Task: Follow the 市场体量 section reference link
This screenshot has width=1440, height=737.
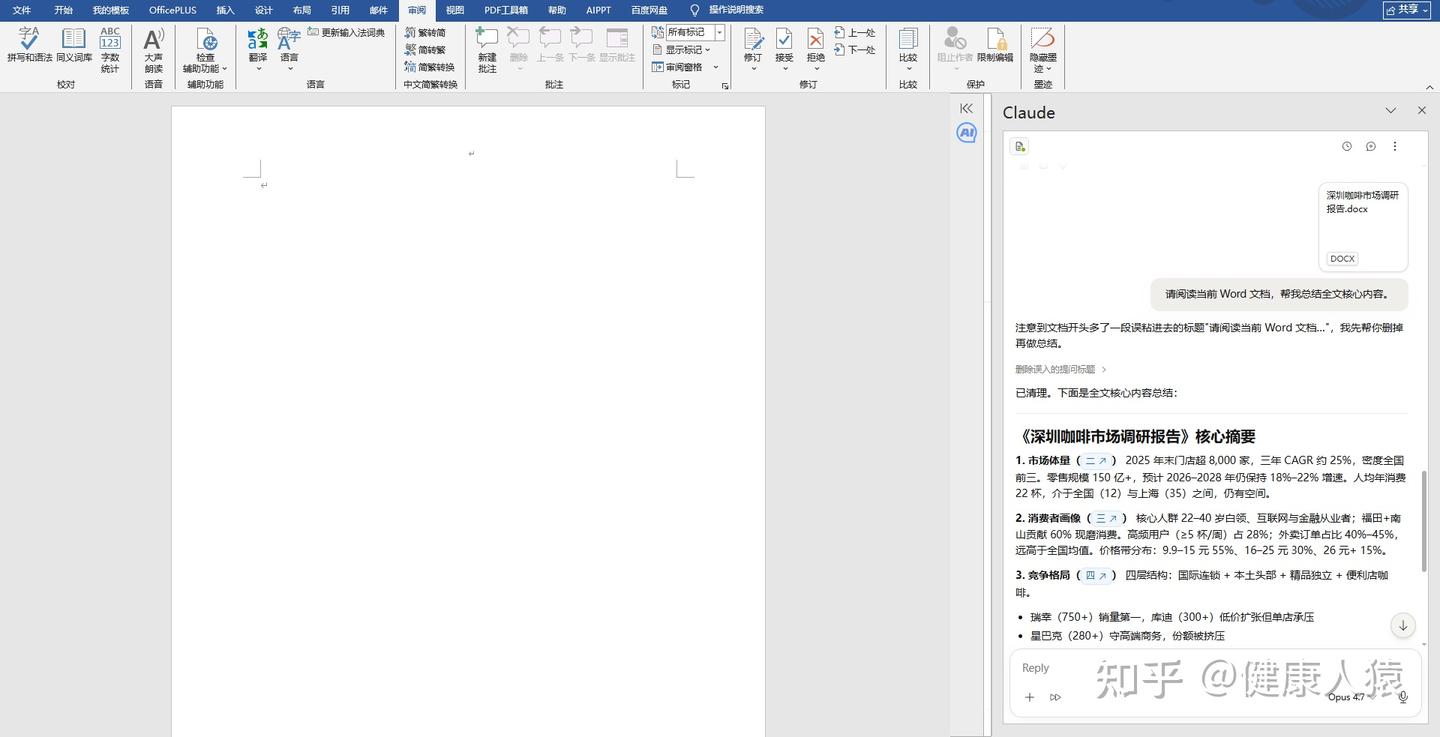Action: click(x=1097, y=461)
